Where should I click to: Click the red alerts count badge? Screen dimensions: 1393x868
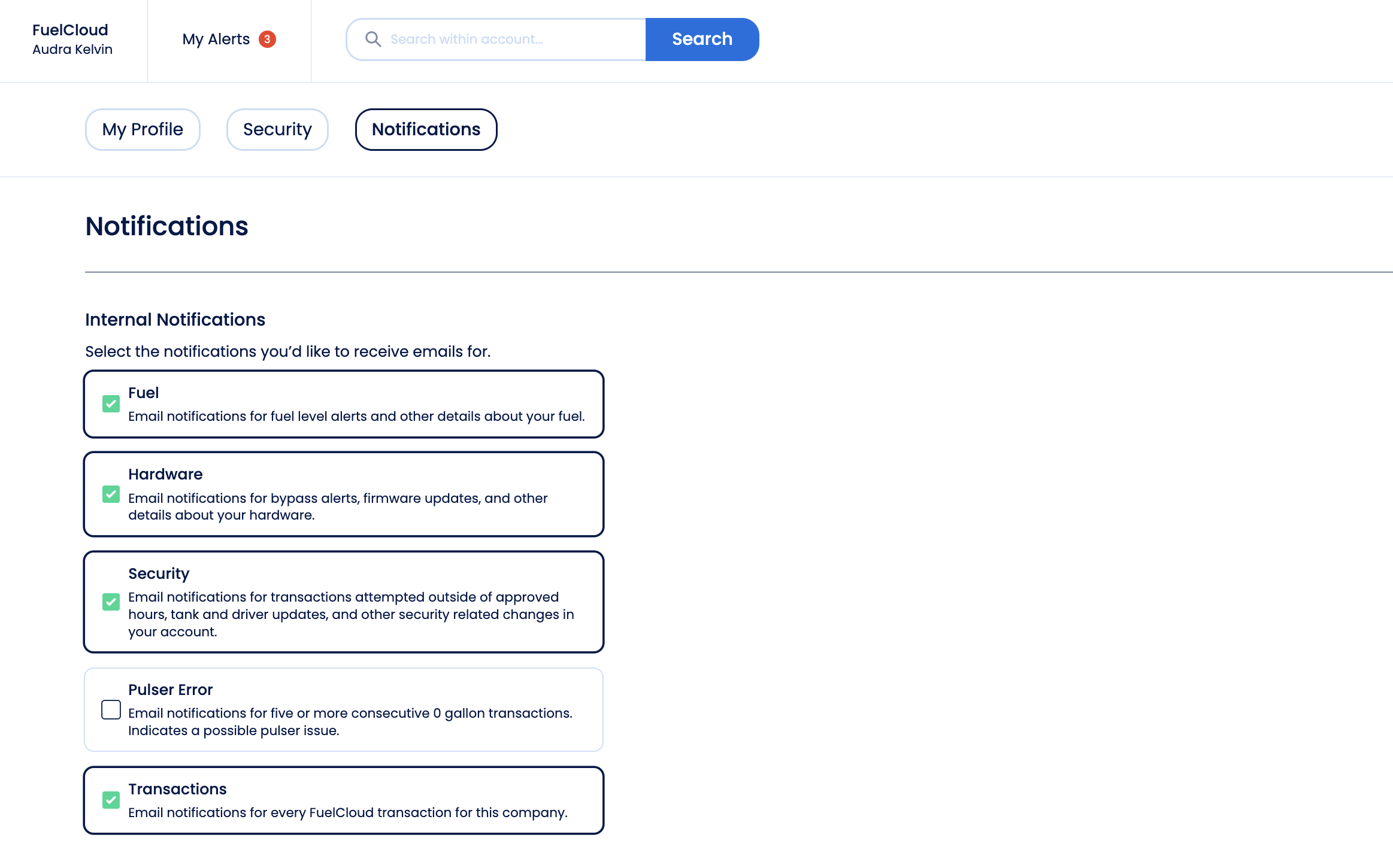[x=267, y=40]
